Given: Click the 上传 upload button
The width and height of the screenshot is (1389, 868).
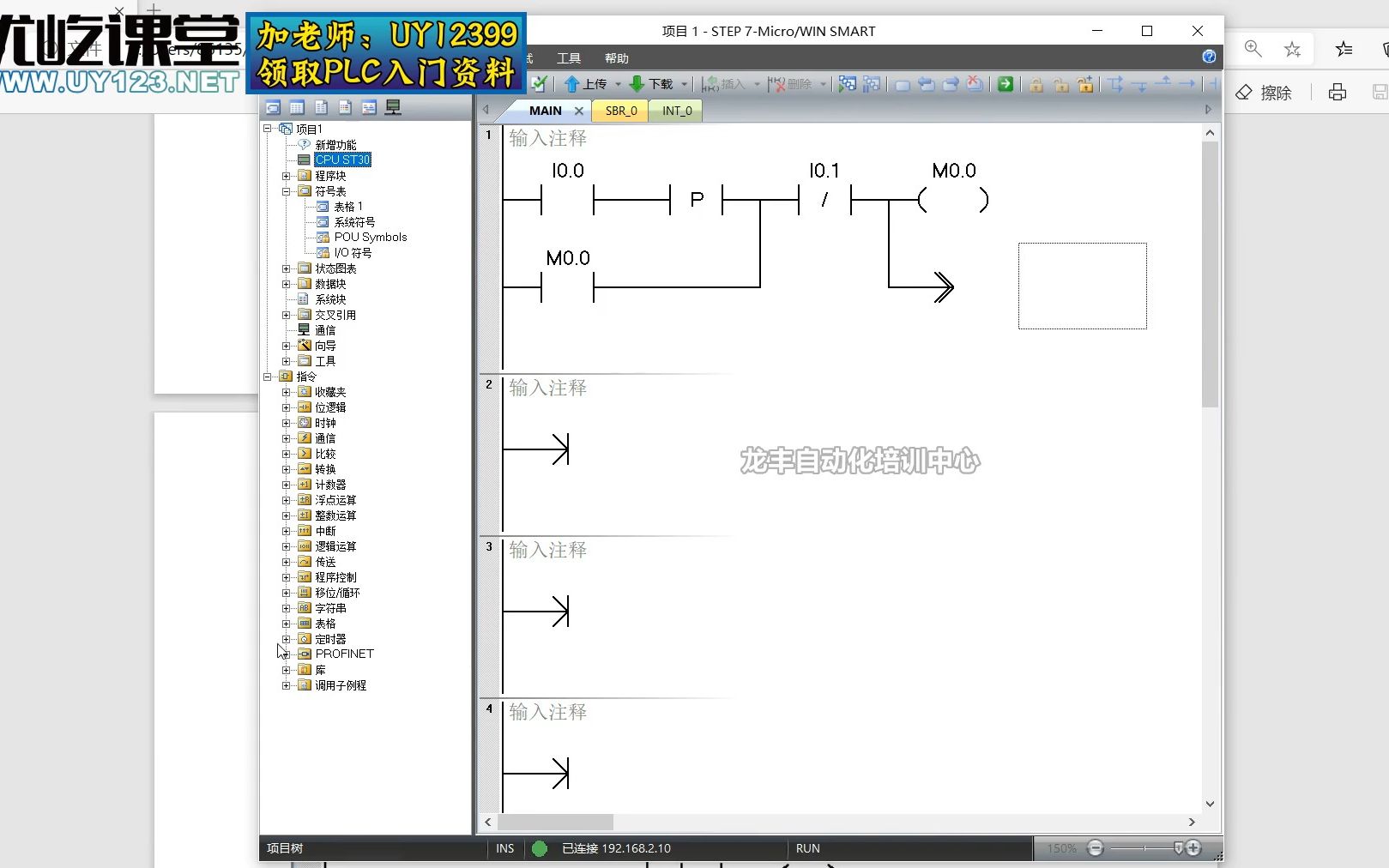Looking at the screenshot, I should coord(586,84).
